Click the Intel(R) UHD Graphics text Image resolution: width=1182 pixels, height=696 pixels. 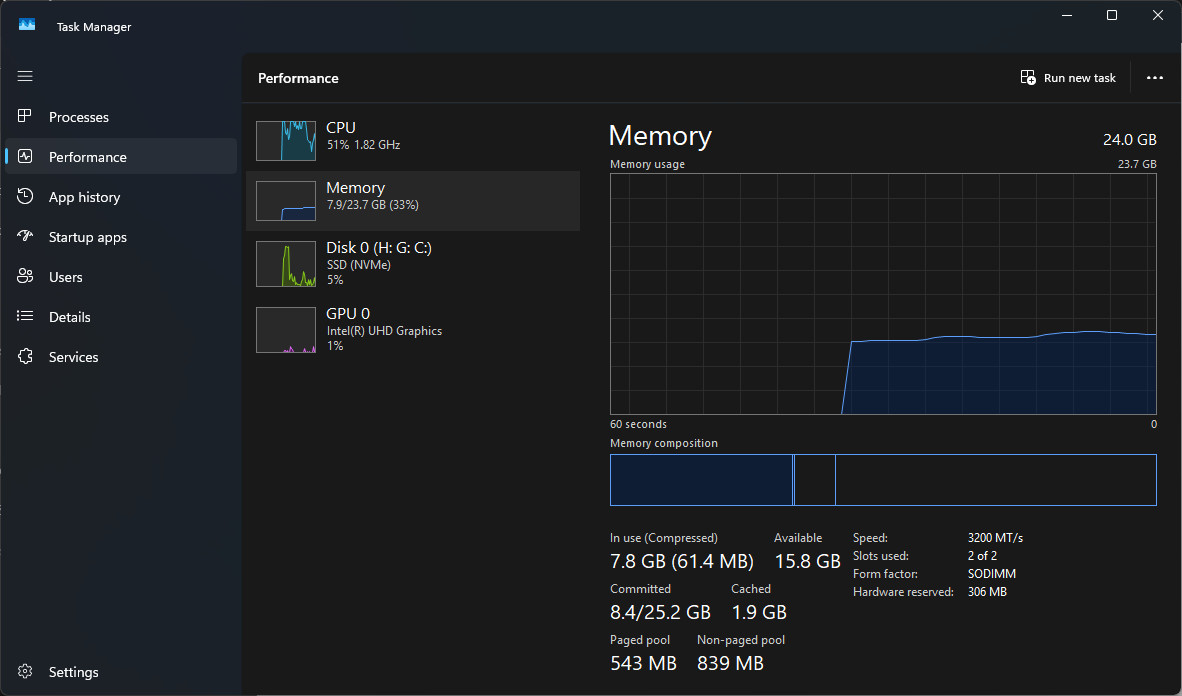click(x=384, y=331)
